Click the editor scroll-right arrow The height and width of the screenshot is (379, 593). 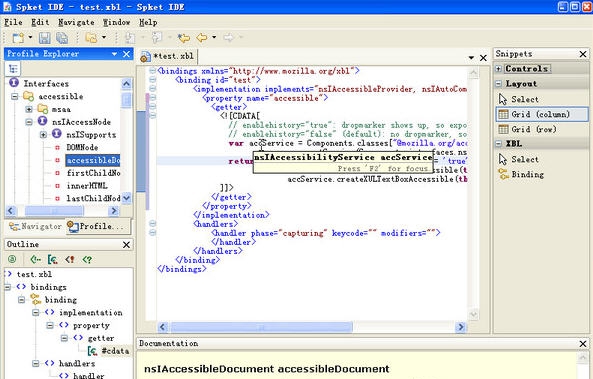point(461,327)
